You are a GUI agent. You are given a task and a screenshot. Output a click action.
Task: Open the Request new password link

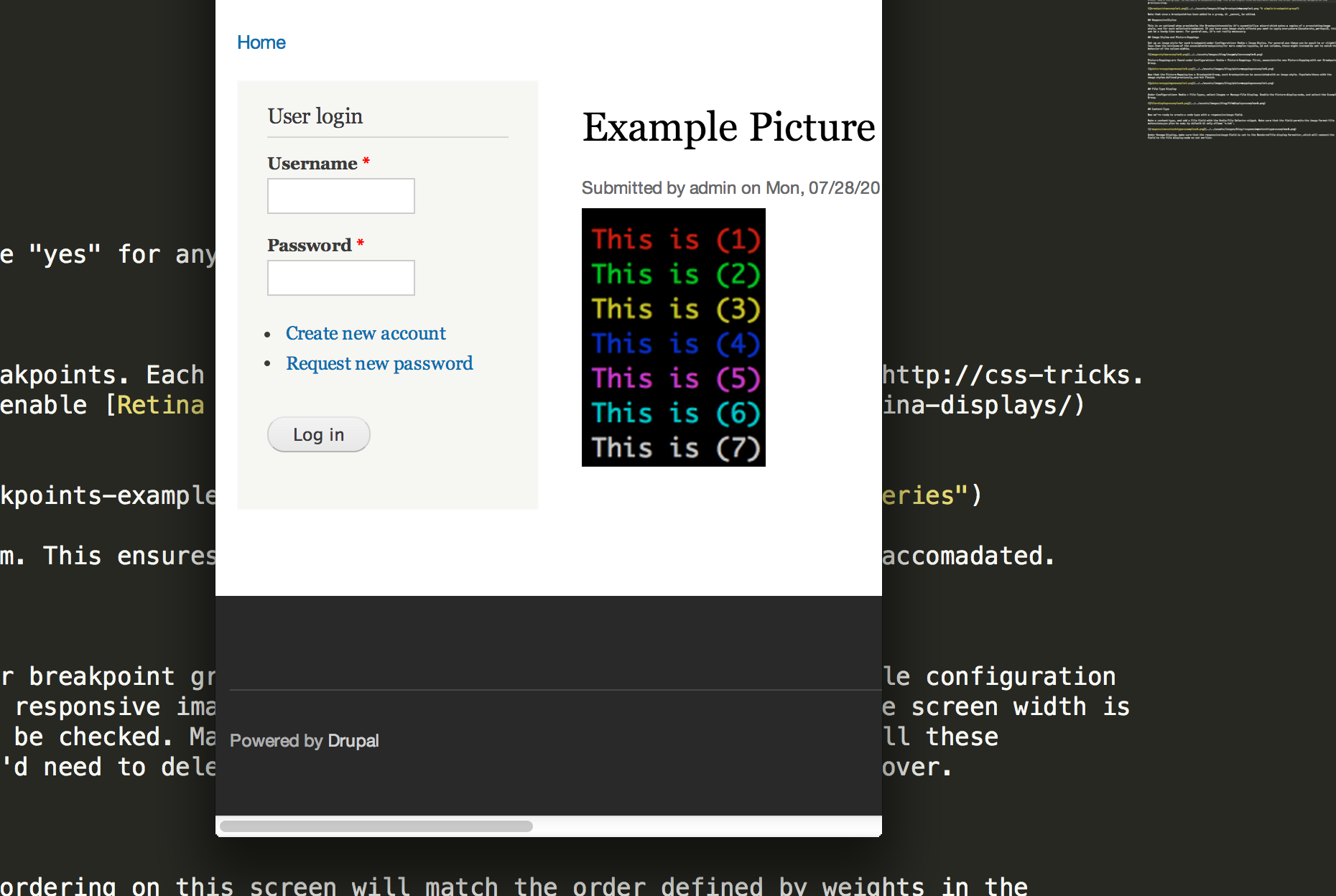tap(379, 364)
